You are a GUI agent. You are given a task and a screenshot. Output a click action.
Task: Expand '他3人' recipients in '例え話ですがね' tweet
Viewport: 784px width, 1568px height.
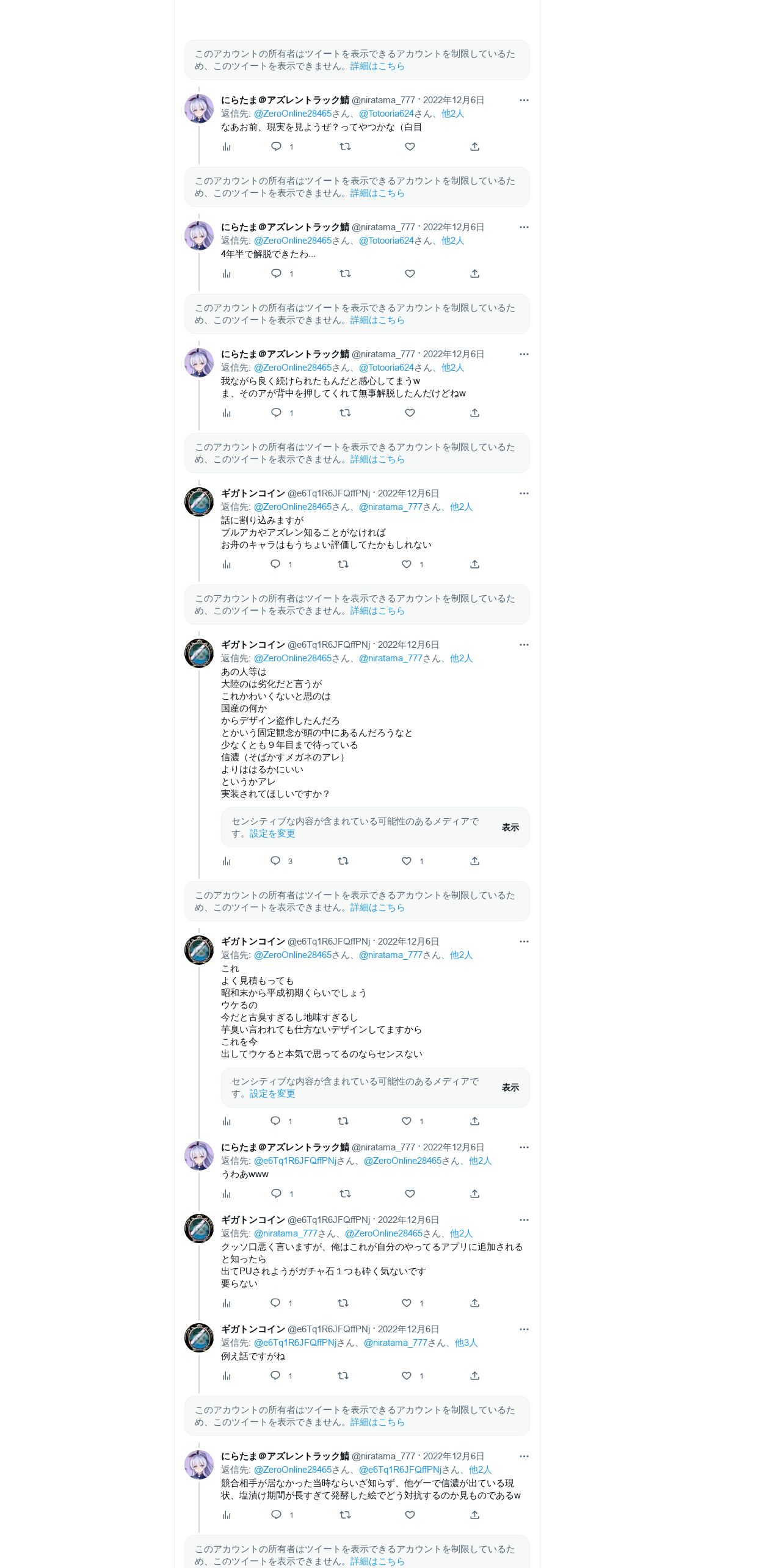(x=466, y=1343)
